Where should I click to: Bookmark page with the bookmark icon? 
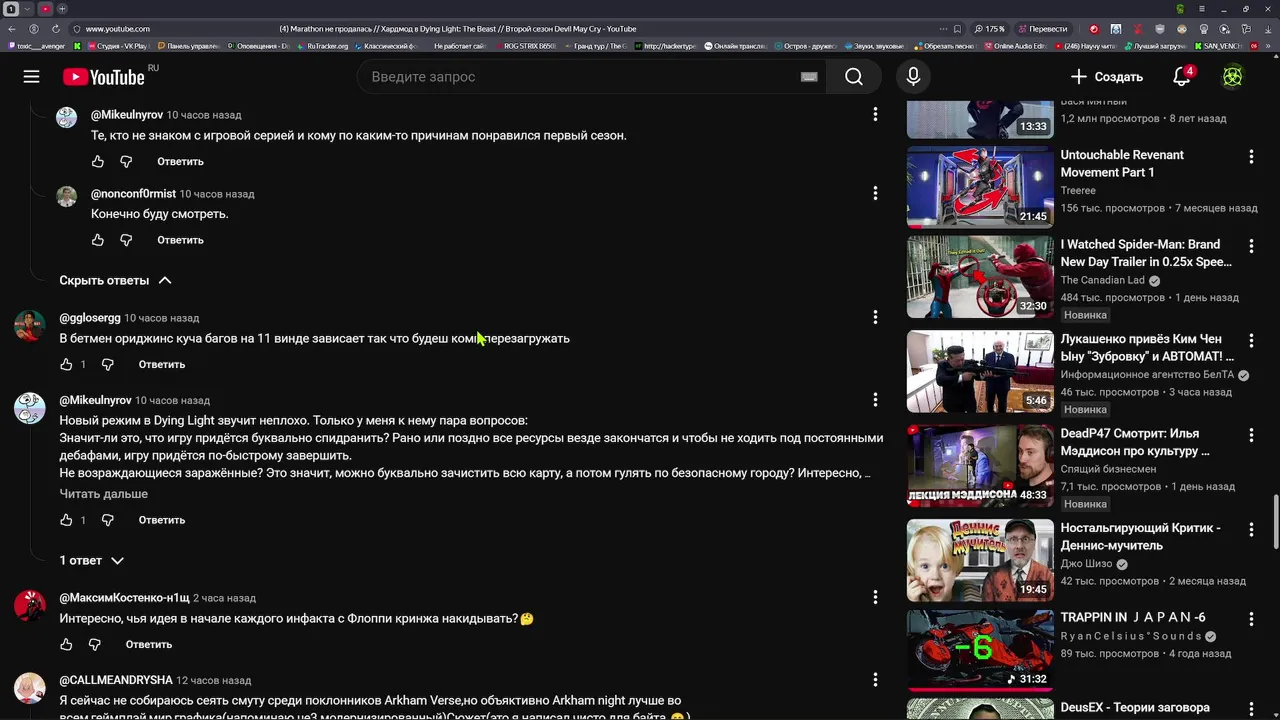(957, 29)
